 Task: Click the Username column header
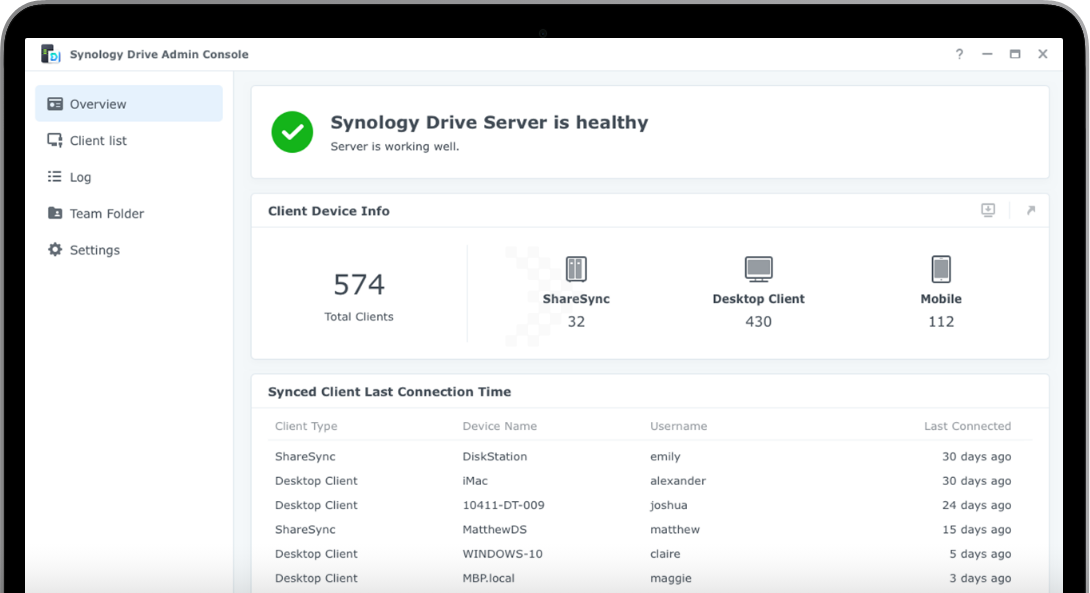(678, 426)
